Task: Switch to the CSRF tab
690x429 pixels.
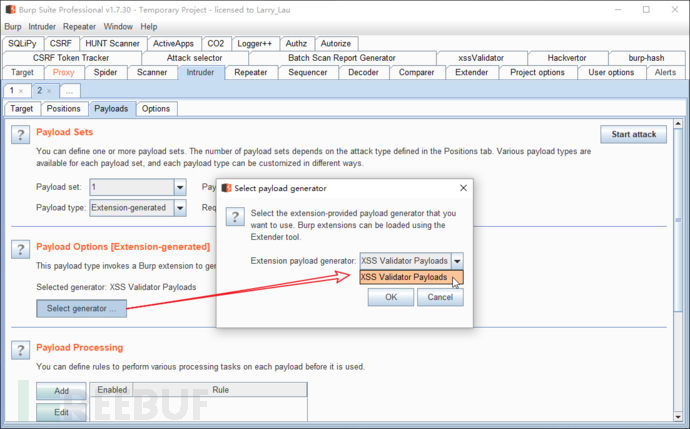Action: pyautogui.click(x=61, y=44)
